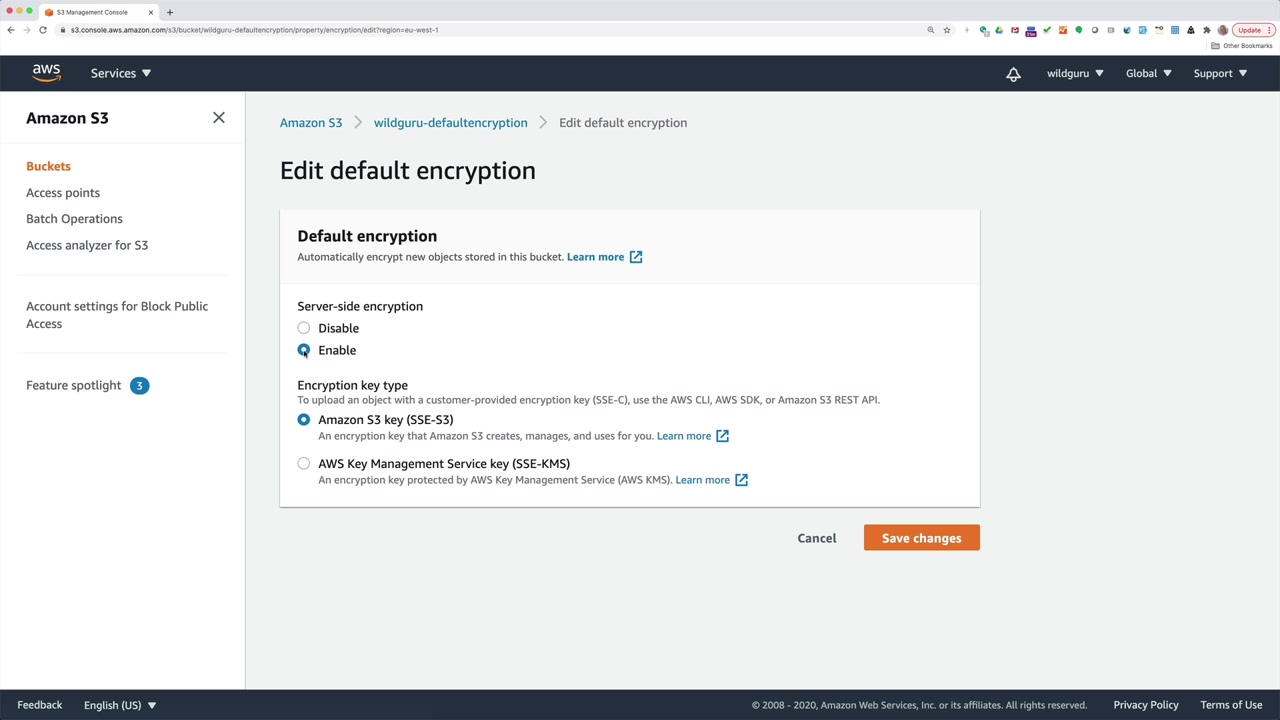
Task: Open the wildguru account dropdown
Action: click(x=1075, y=73)
